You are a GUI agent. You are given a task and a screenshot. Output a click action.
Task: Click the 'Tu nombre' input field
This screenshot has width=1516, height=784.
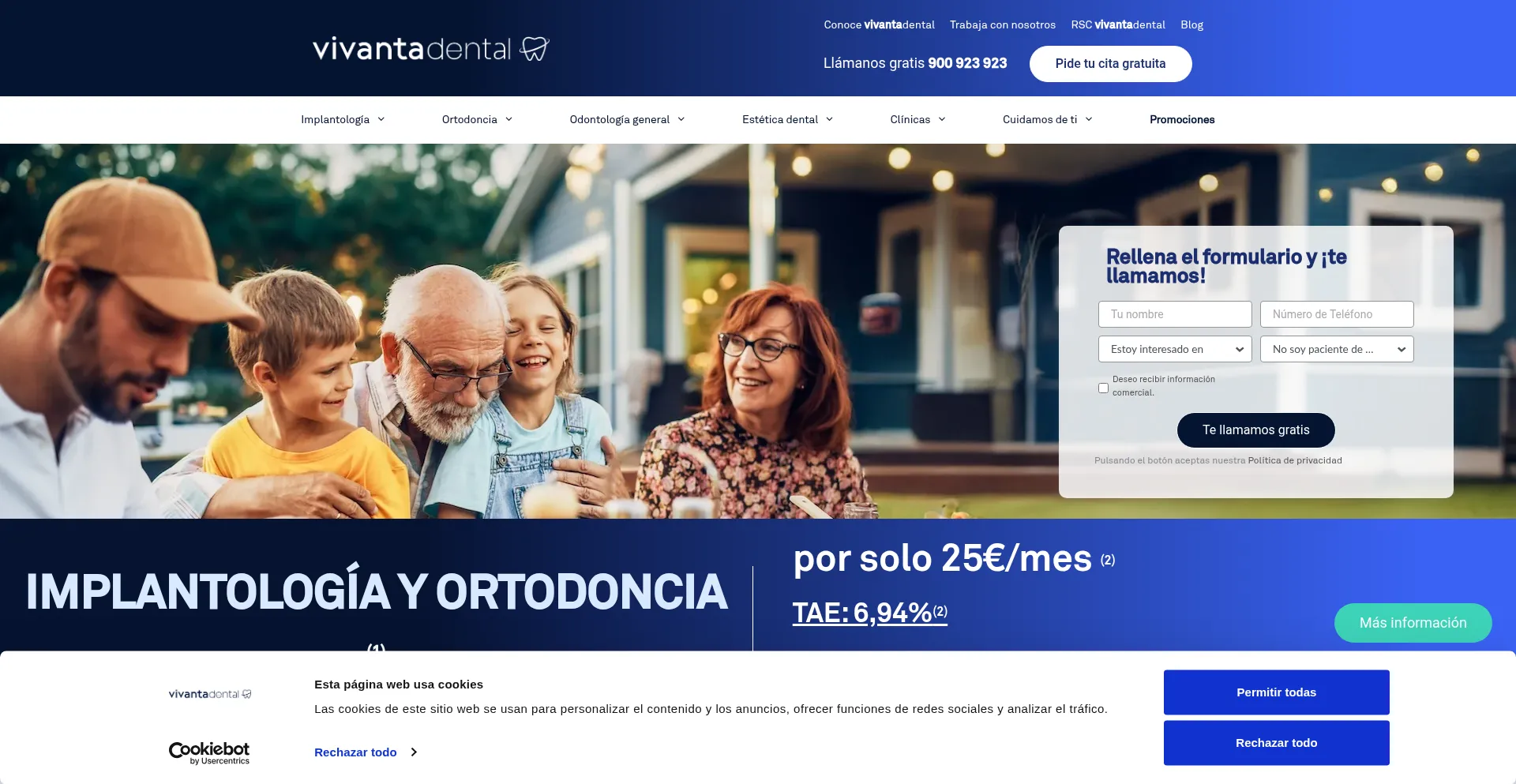[x=1175, y=314]
